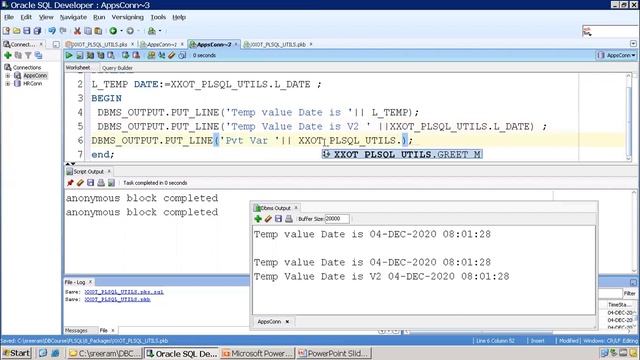The image size is (640, 360).
Task: Run statement with green play icon
Action: click(x=69, y=55)
